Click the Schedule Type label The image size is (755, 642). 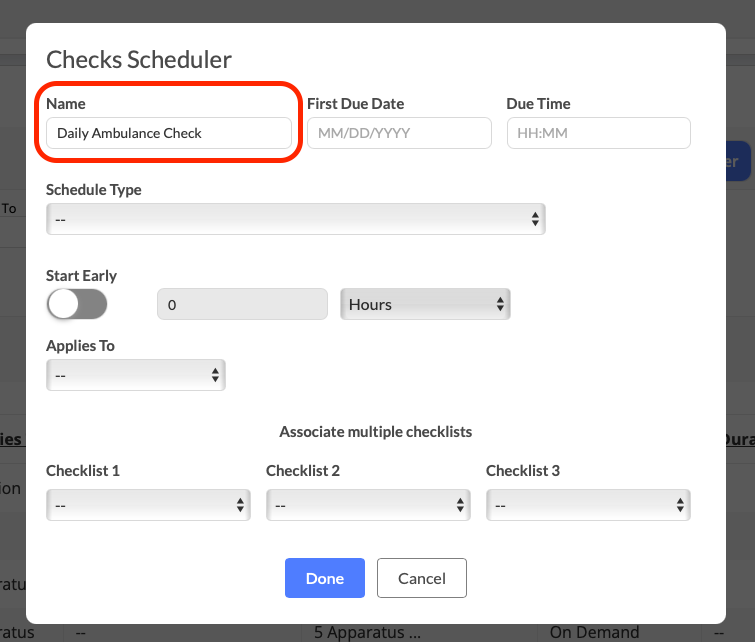94,190
